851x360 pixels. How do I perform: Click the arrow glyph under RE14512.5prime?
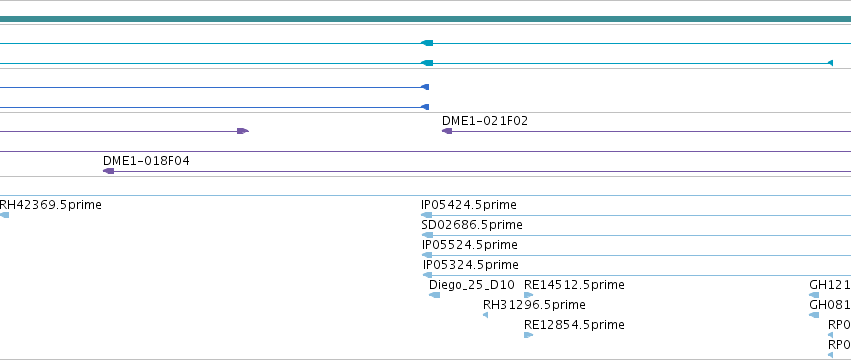(529, 295)
